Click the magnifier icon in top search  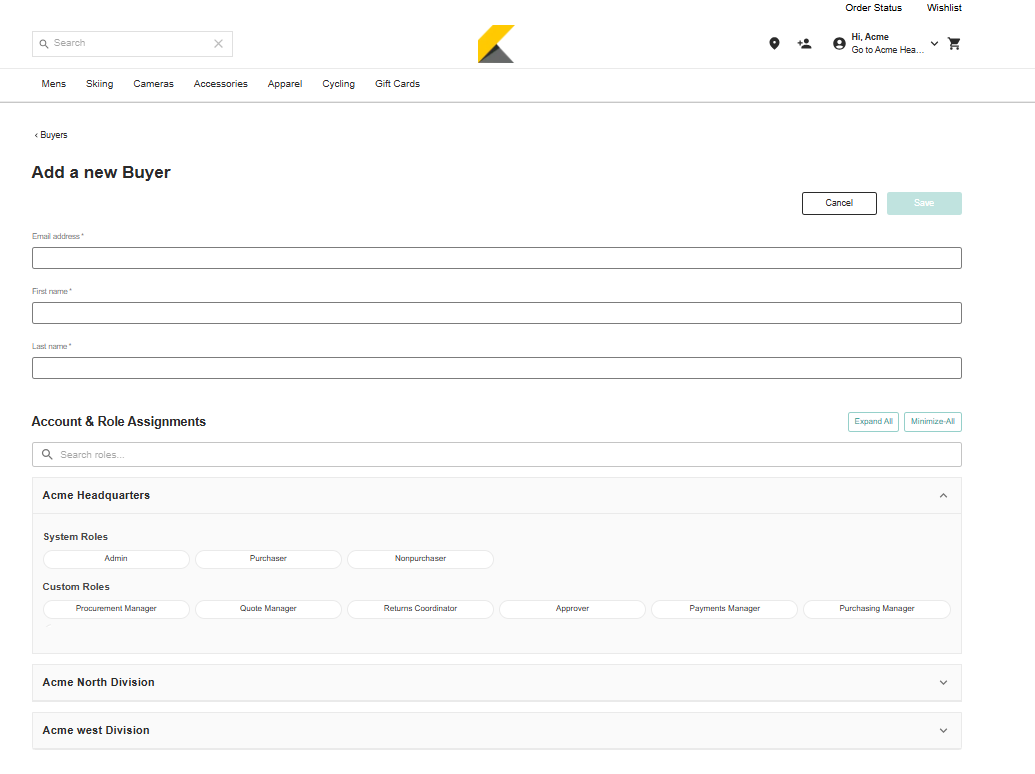pyautogui.click(x=44, y=44)
